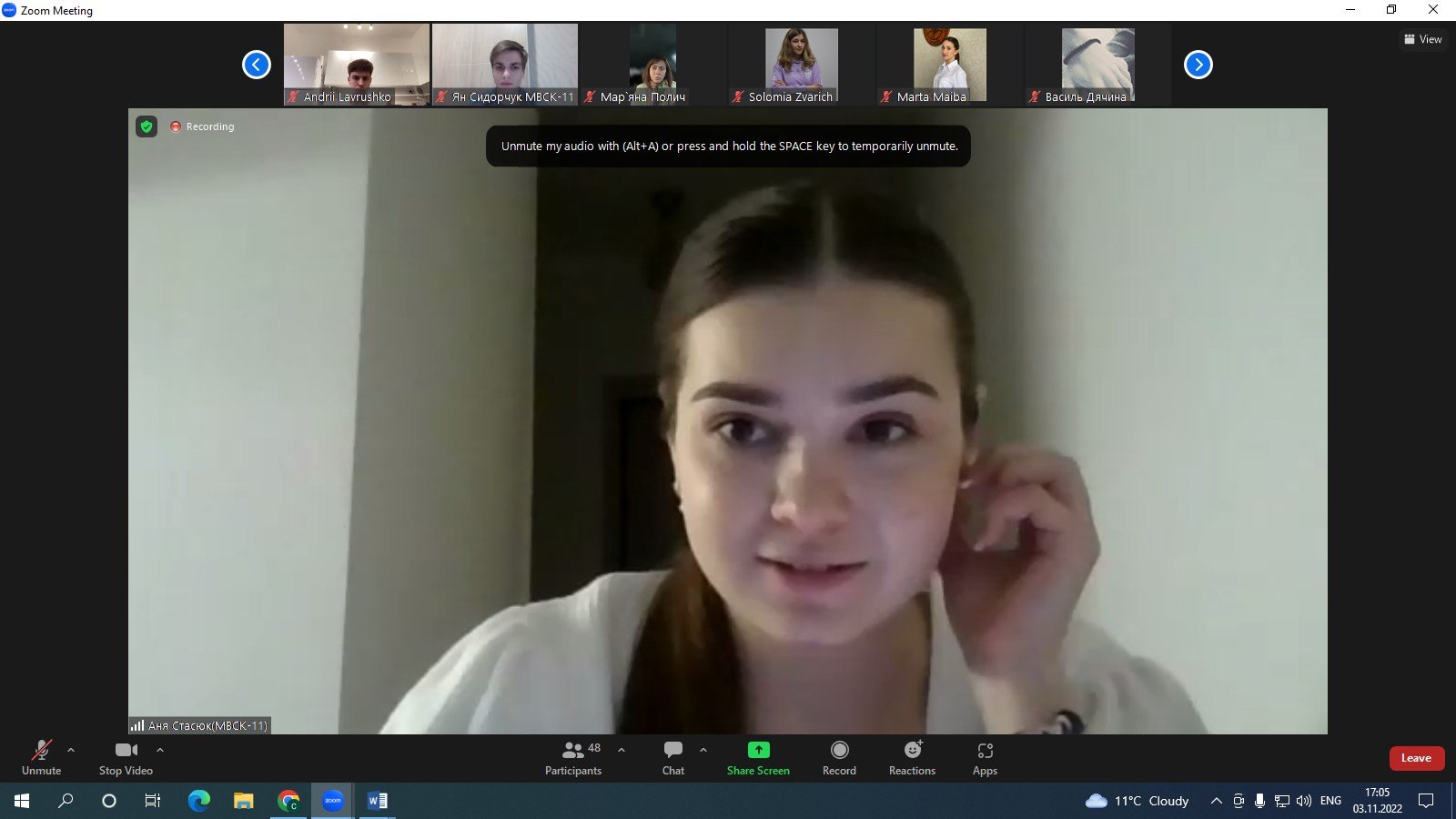This screenshot has width=1456, height=819.
Task: Select Мар'яна Полич video thumbnail
Action: 653,65
